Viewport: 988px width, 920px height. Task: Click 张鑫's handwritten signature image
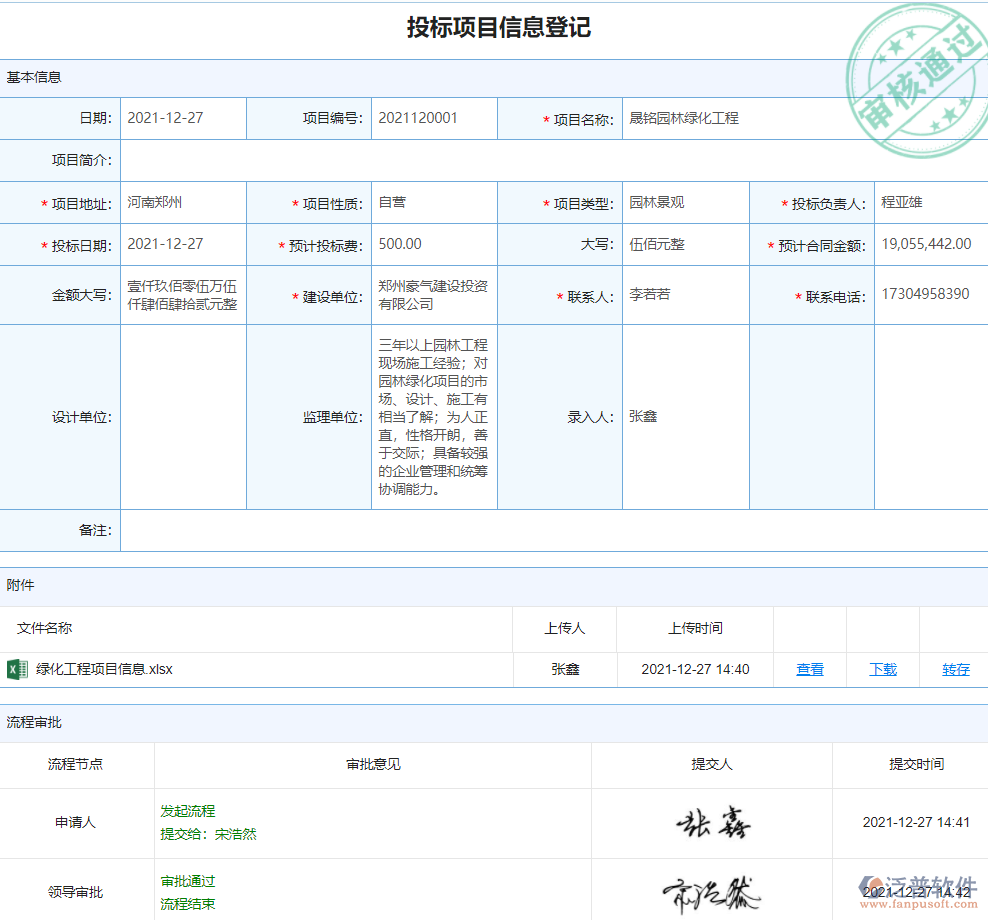(711, 823)
